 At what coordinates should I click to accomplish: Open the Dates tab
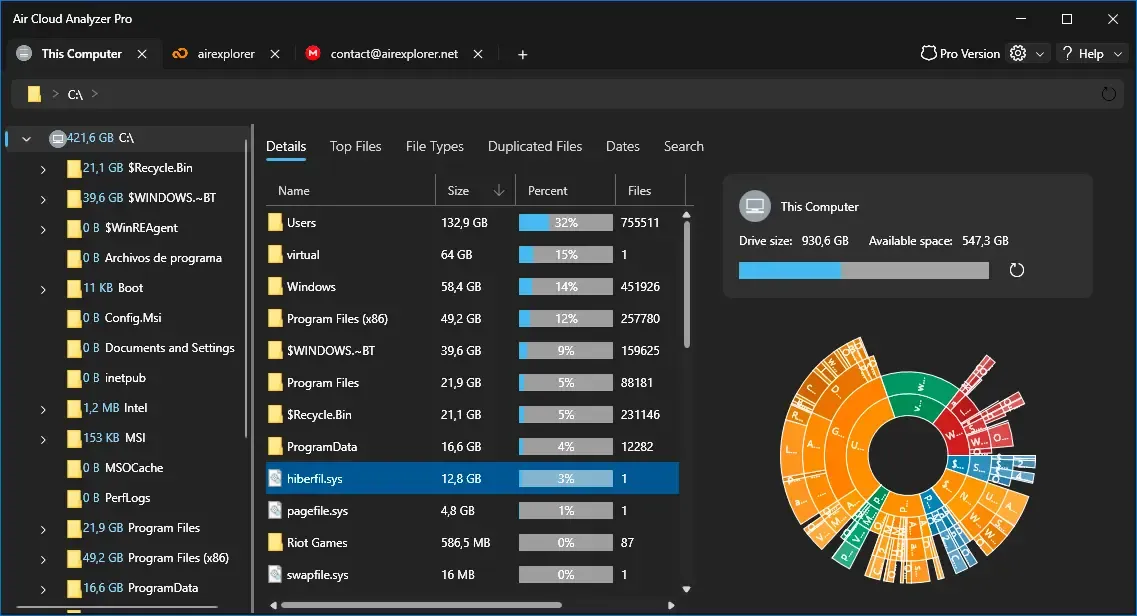tap(622, 146)
